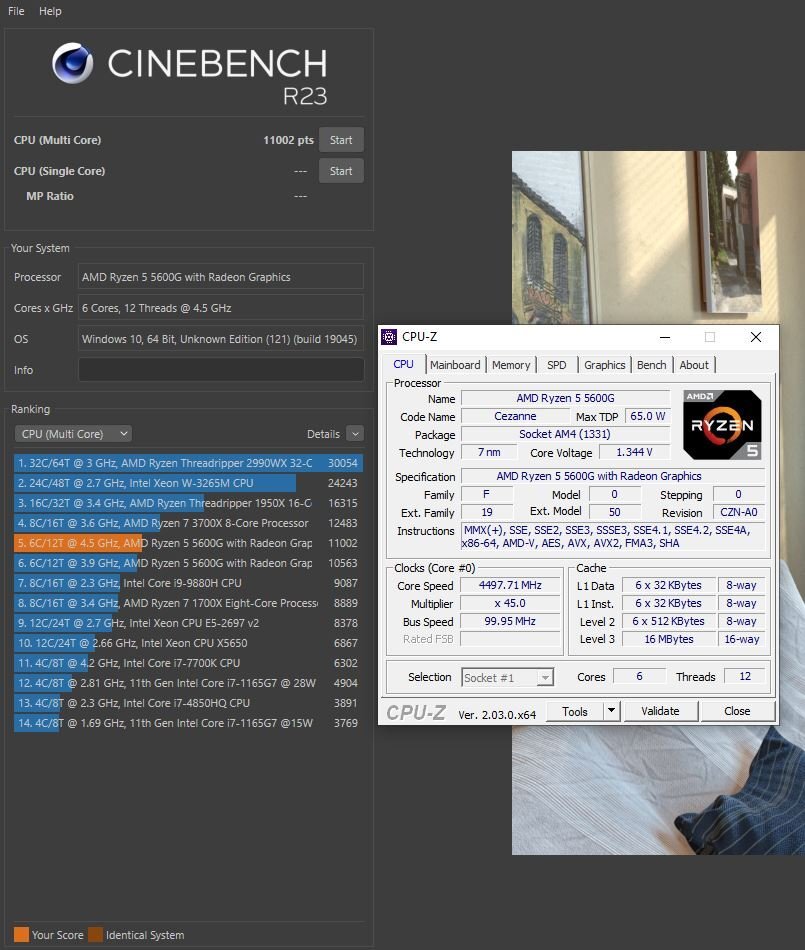Click the empty Info text field
This screenshot has width=805, height=950.
[x=221, y=370]
